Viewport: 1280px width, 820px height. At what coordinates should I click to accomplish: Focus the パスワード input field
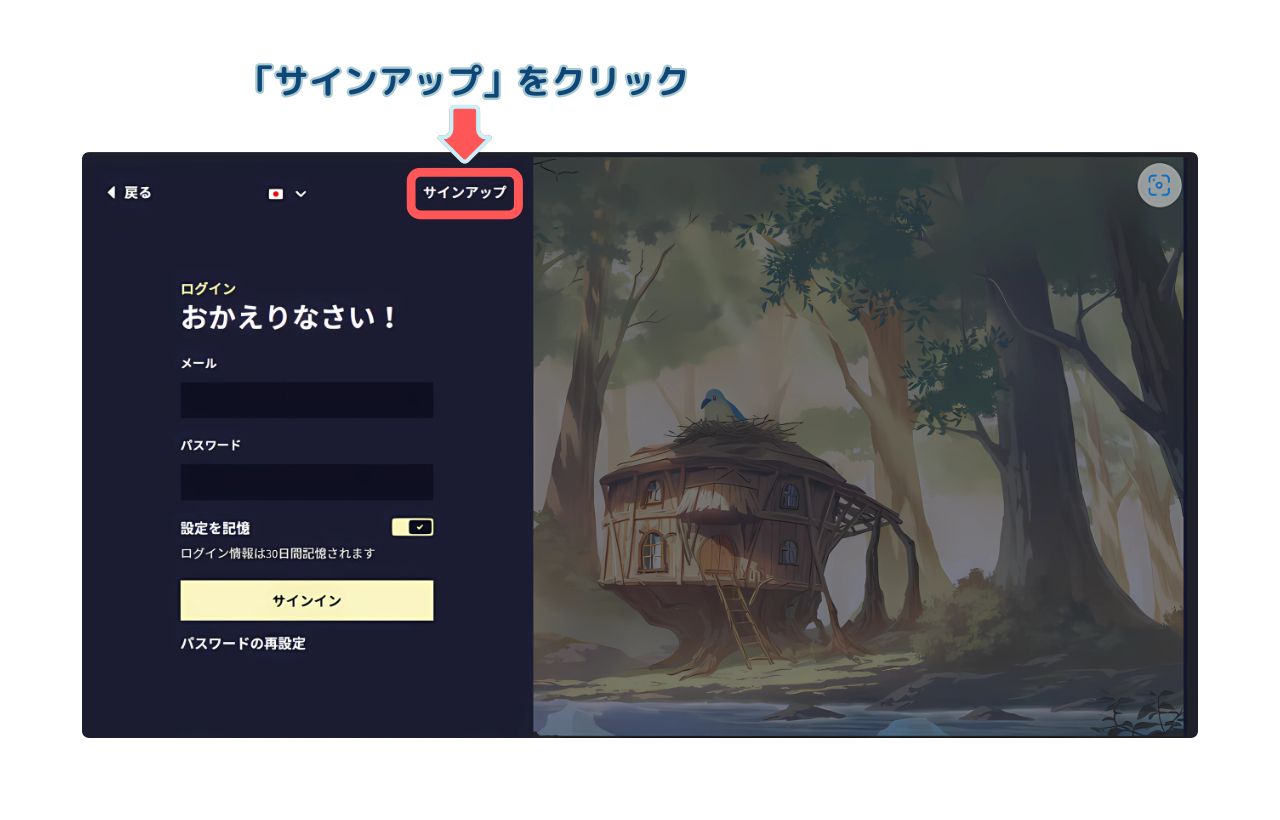(306, 482)
